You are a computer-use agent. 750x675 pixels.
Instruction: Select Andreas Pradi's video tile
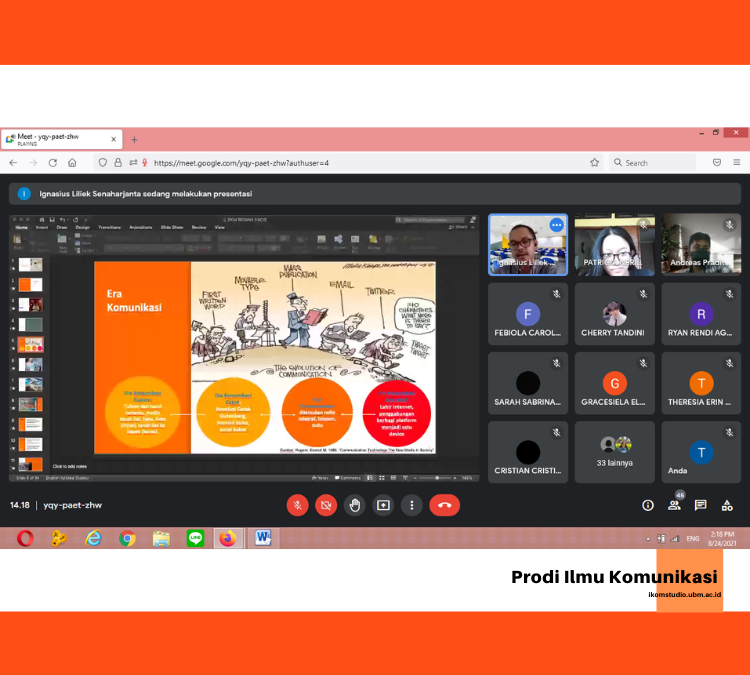coord(701,245)
